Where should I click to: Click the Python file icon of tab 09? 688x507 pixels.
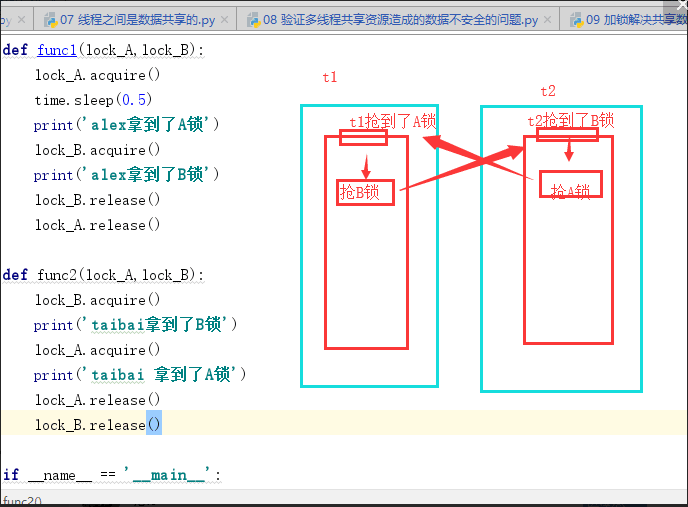(x=576, y=20)
